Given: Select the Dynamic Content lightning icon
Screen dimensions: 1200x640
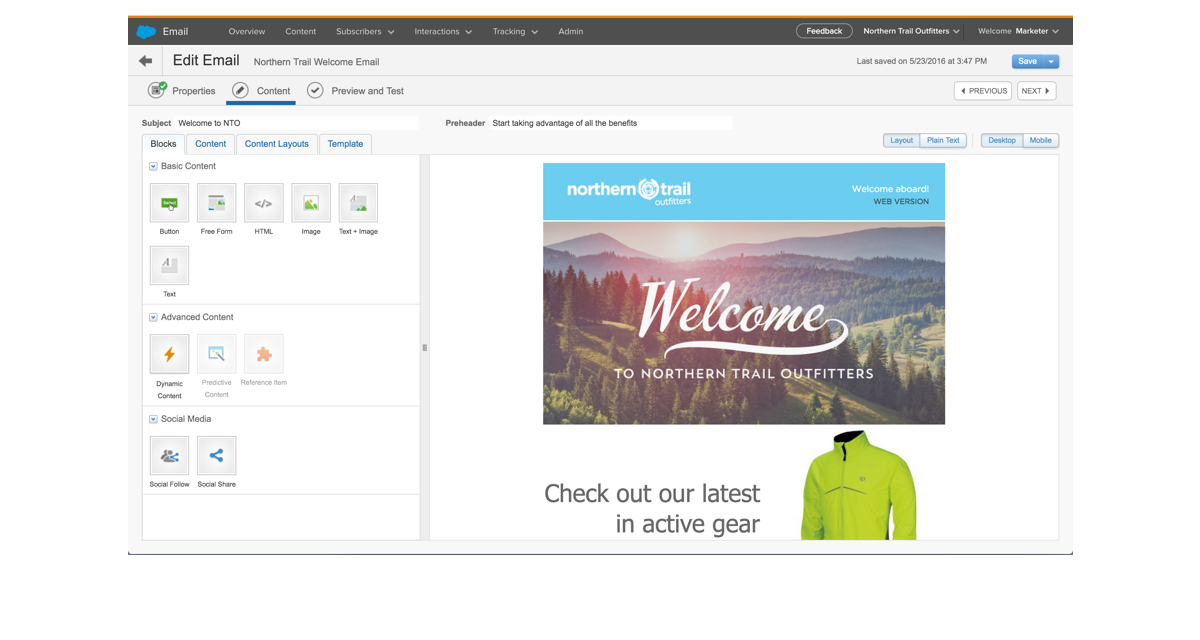Looking at the screenshot, I should click(169, 354).
